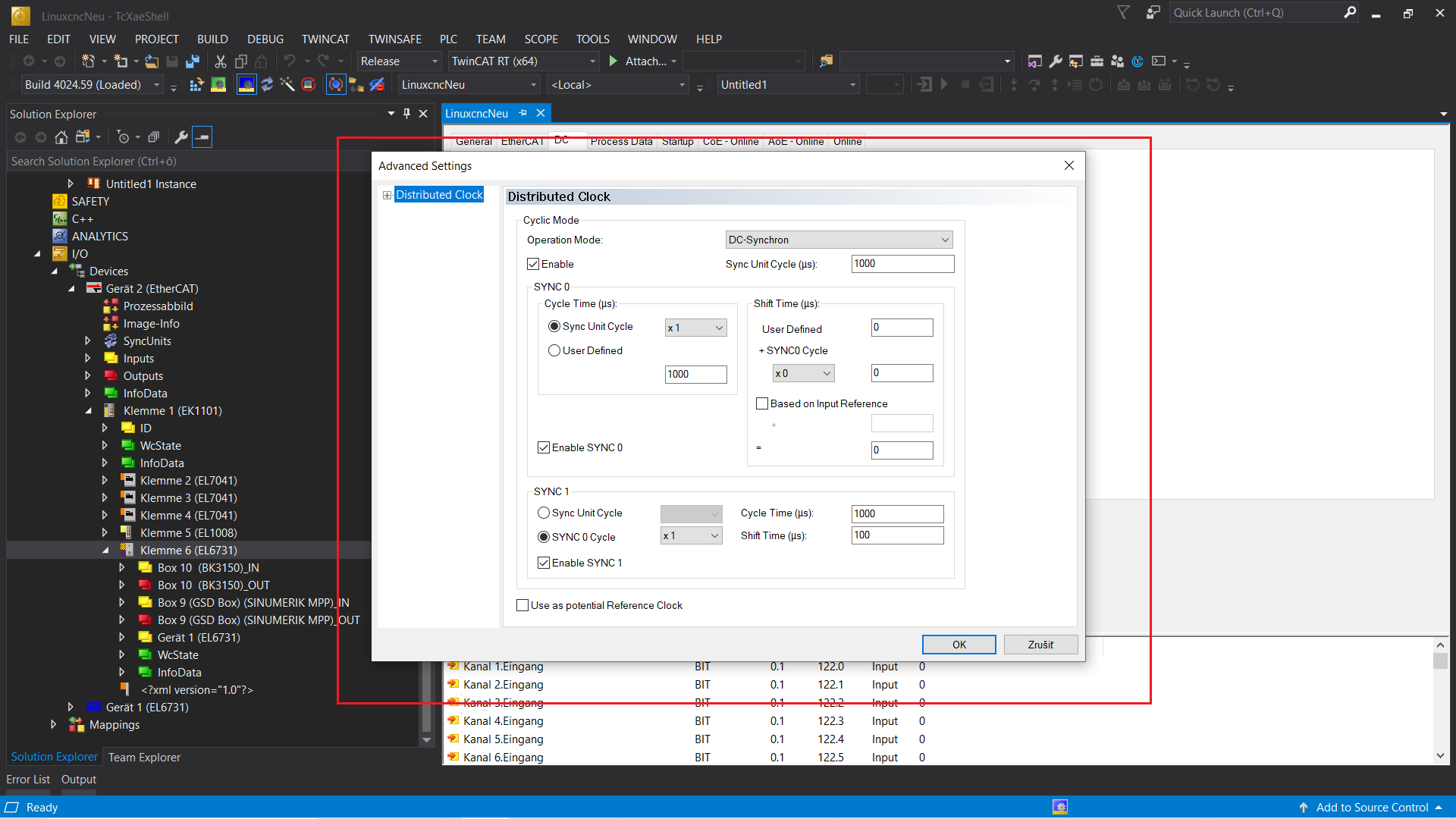1456x819 pixels.
Task: Switch to the CoE - Online tab
Action: point(730,142)
